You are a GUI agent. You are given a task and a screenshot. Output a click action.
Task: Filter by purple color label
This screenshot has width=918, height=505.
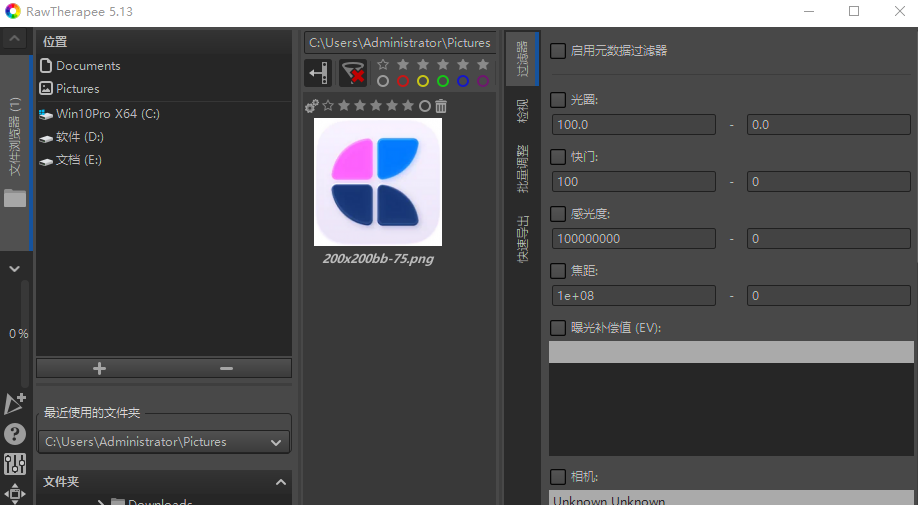coord(482,81)
